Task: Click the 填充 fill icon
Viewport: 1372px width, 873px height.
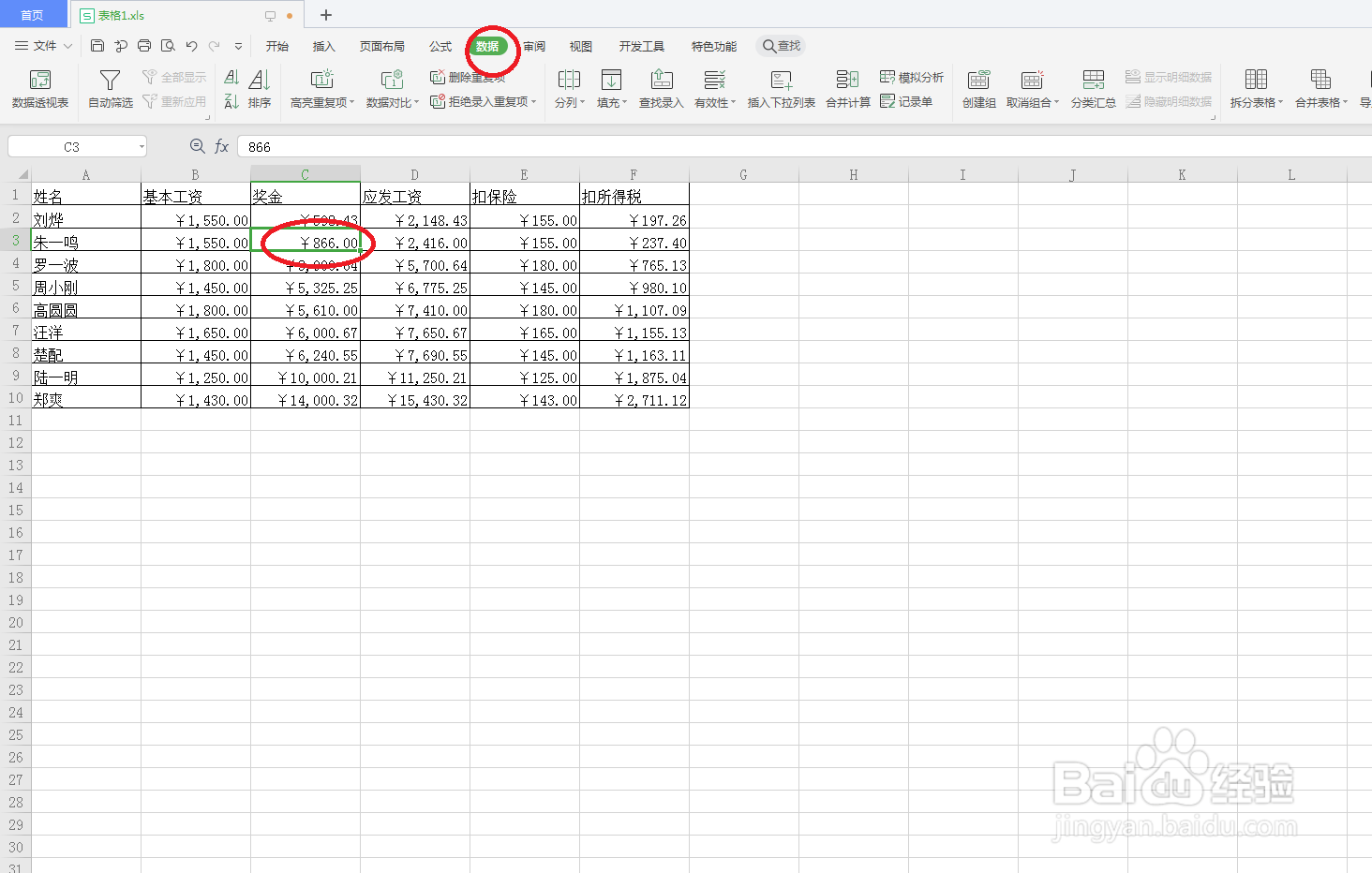Action: (612, 80)
